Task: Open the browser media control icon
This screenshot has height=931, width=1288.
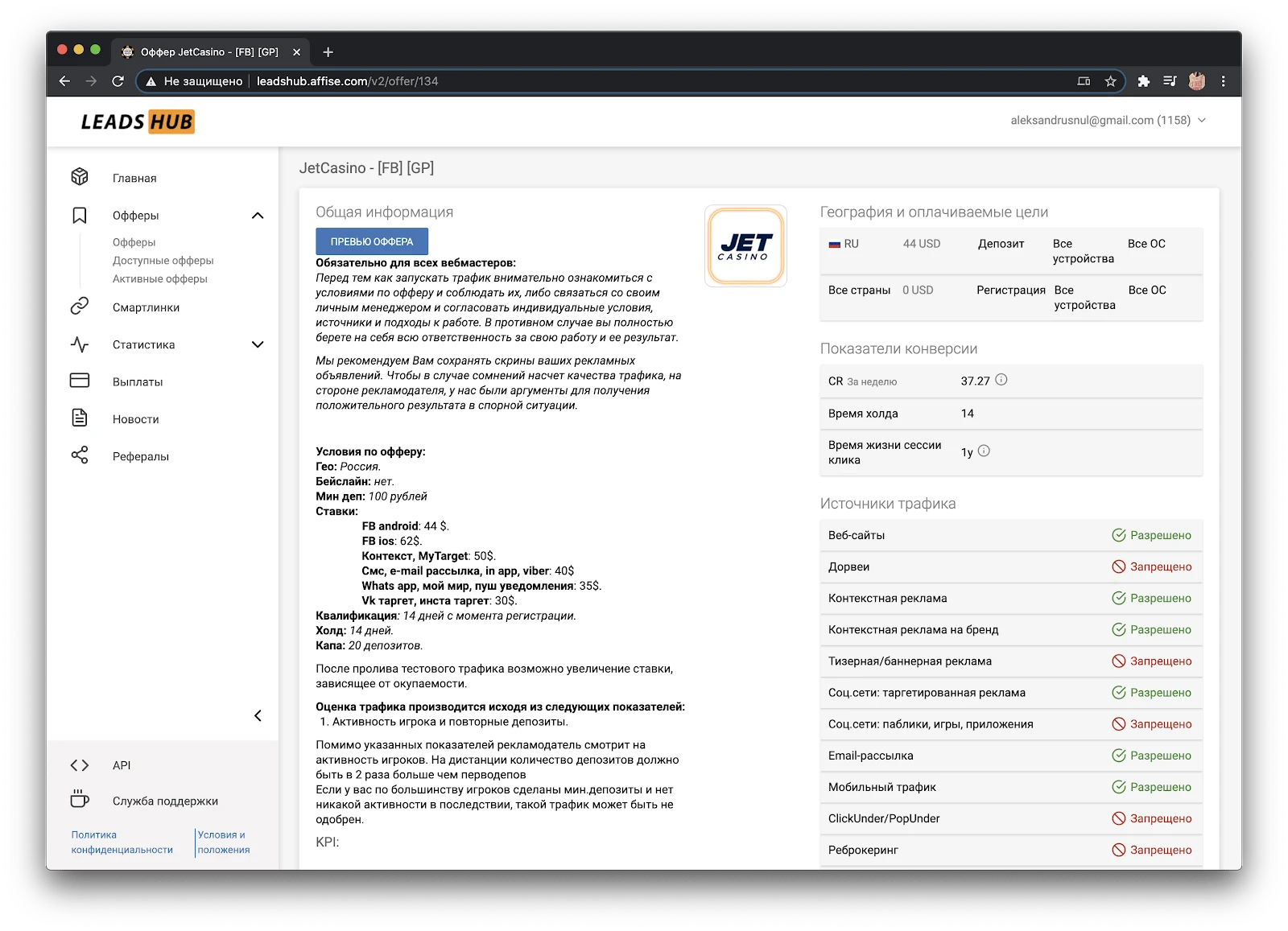Action: [x=1170, y=81]
